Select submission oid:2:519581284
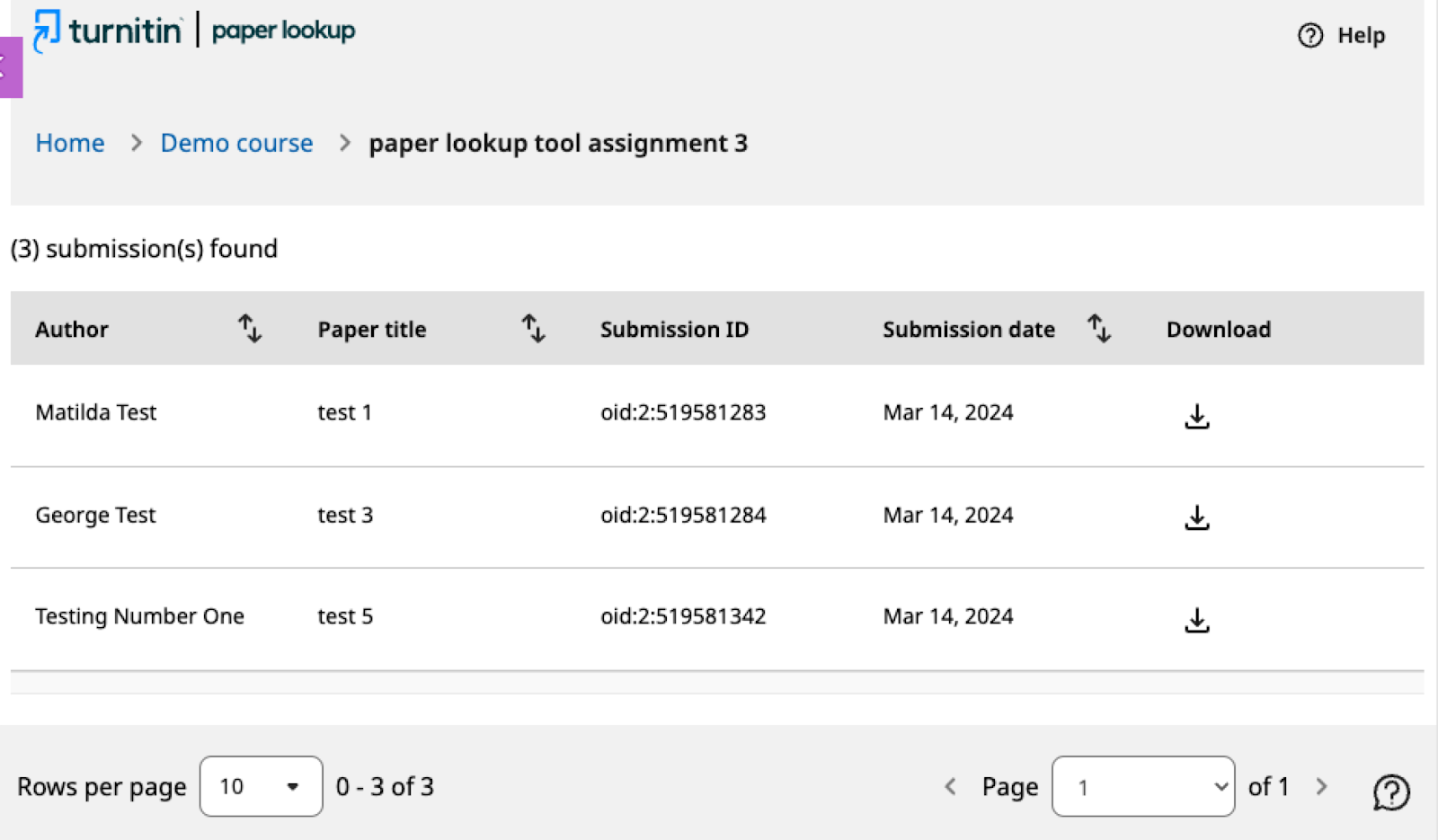 click(683, 515)
